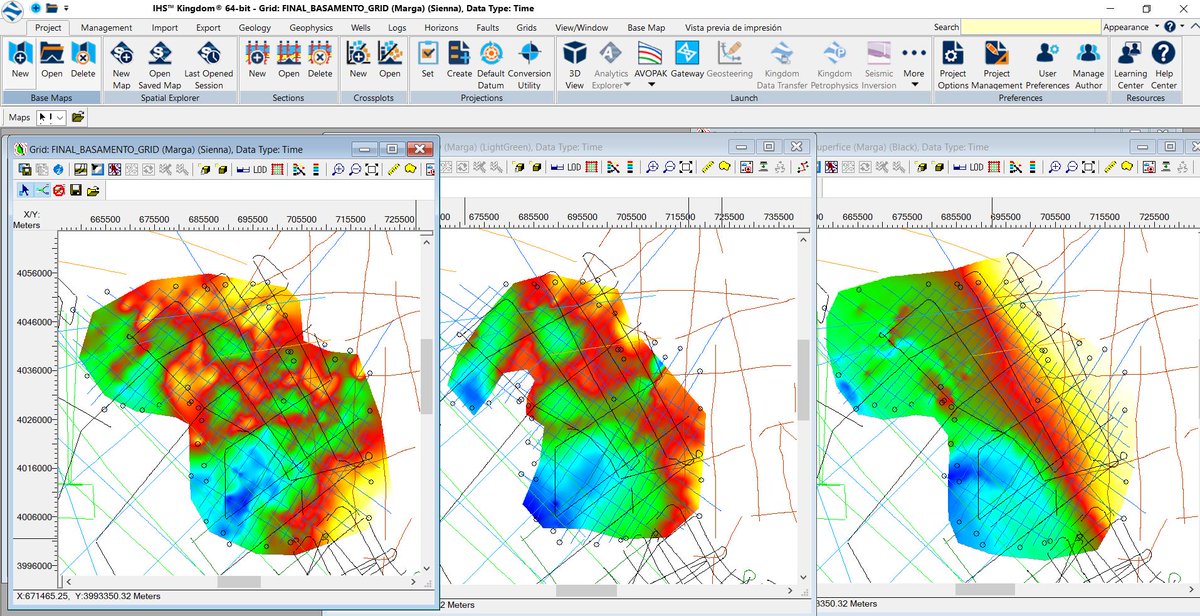Click the color bar icon in Sienna window
The height and width of the screenshot is (616, 1200).
316,169
